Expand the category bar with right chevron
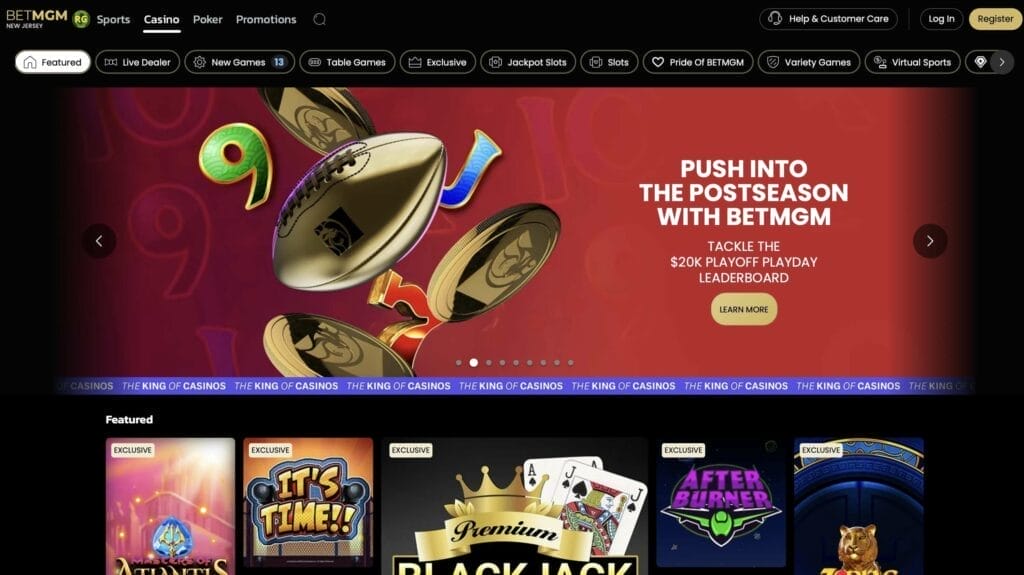Viewport: 1024px width, 575px height. point(1002,62)
